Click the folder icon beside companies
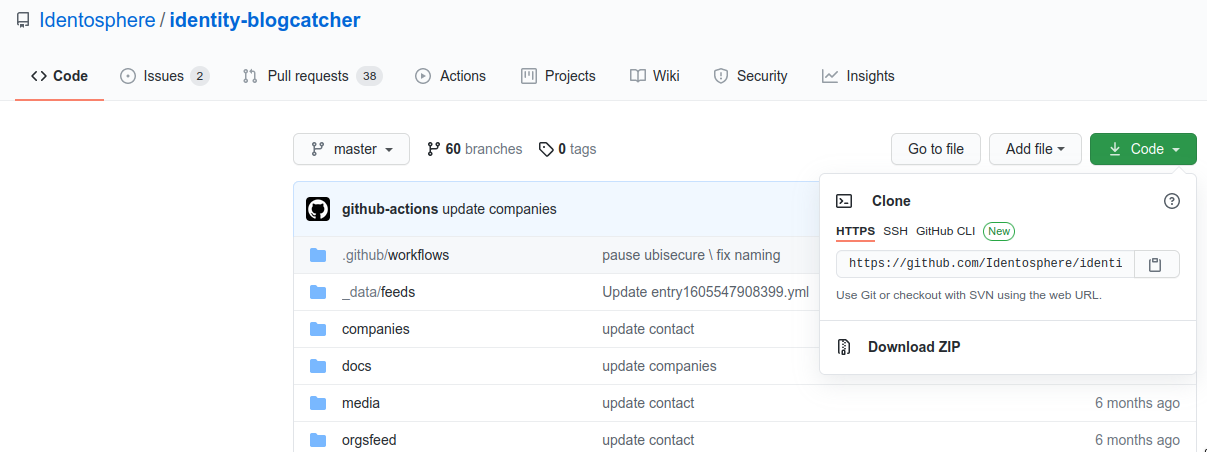 [318, 329]
